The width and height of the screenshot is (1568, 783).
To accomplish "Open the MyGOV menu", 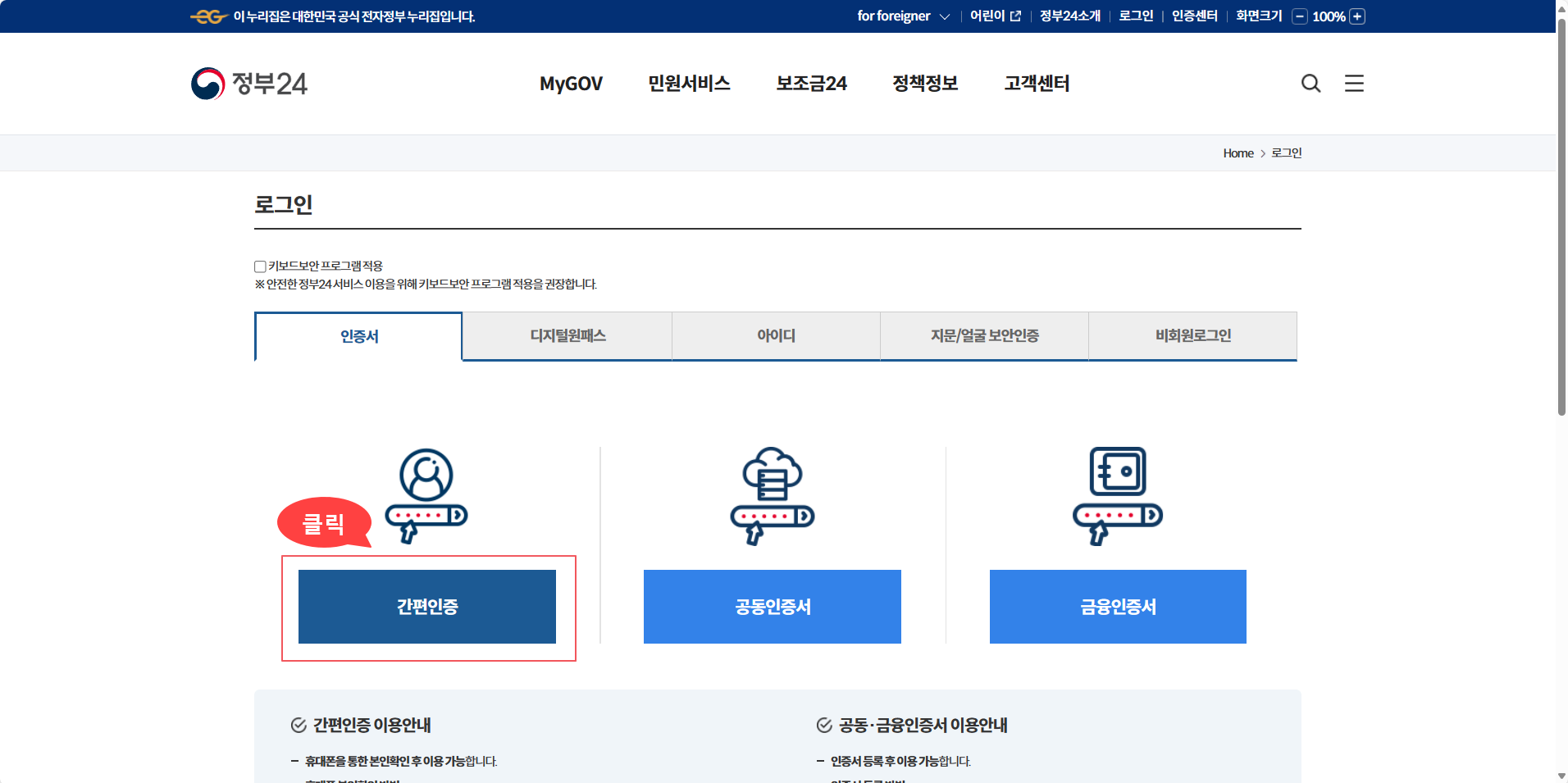I will [571, 84].
